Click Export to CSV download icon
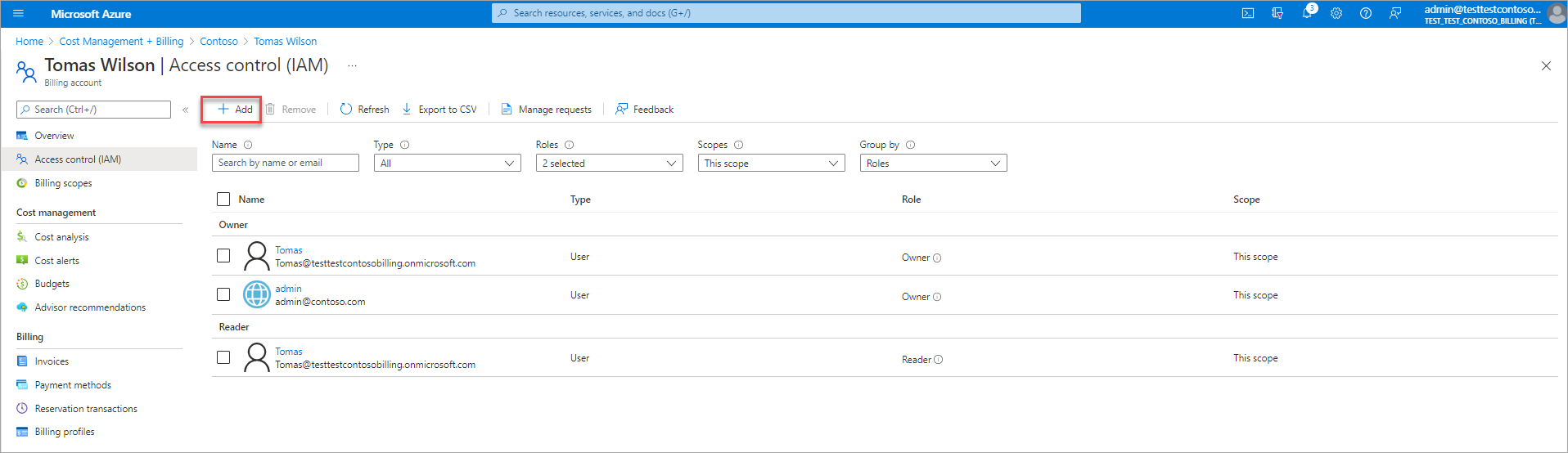 (407, 109)
